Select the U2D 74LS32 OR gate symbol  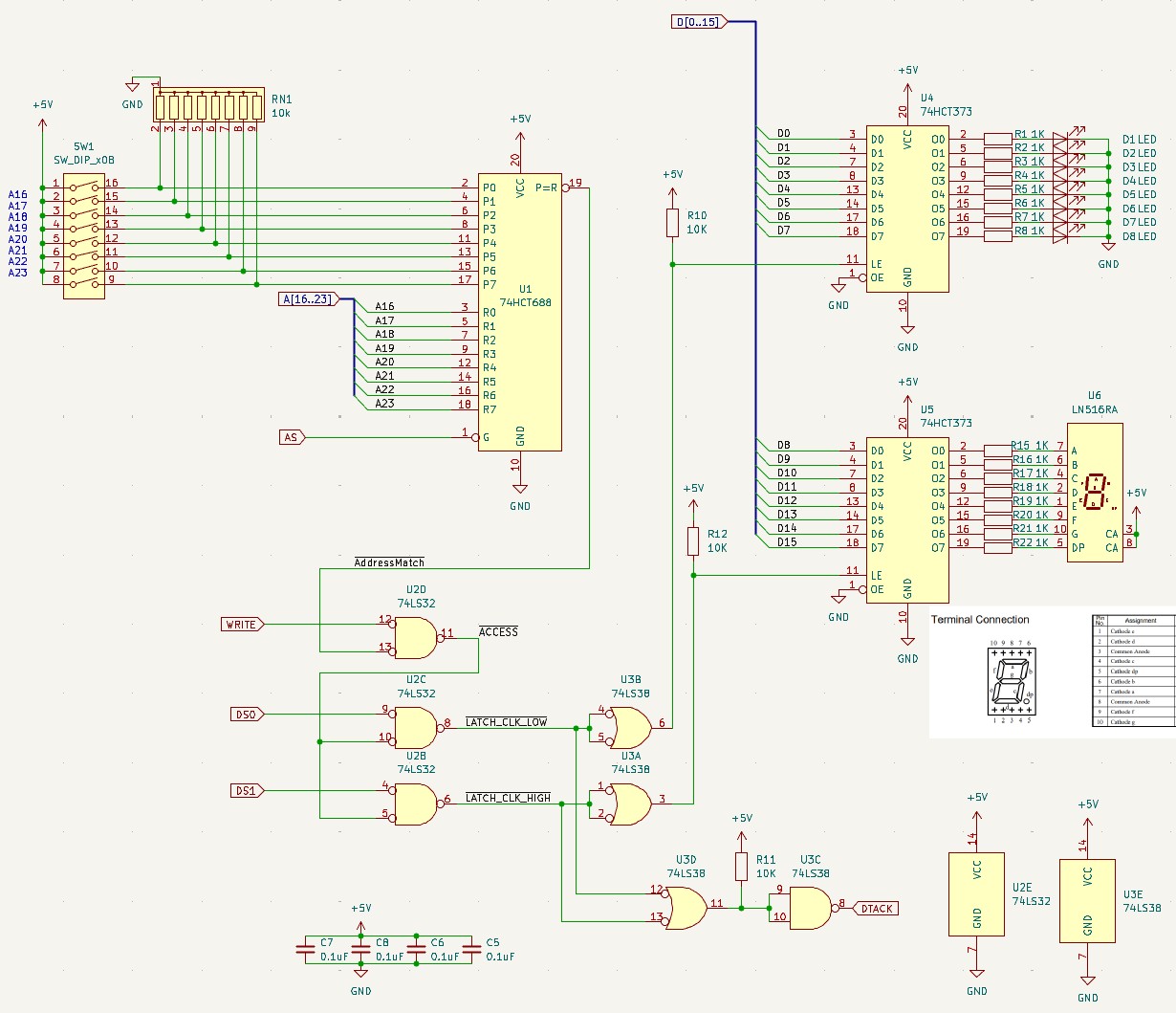[416, 636]
